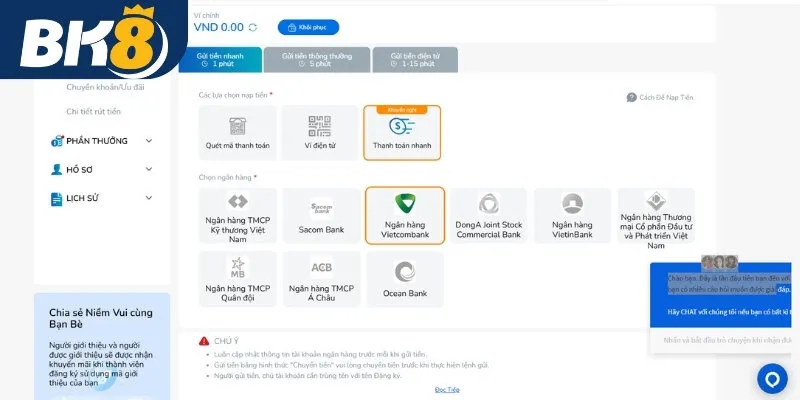Choose Ngân hàng TMCP Quân đội (MB) card

click(x=238, y=279)
